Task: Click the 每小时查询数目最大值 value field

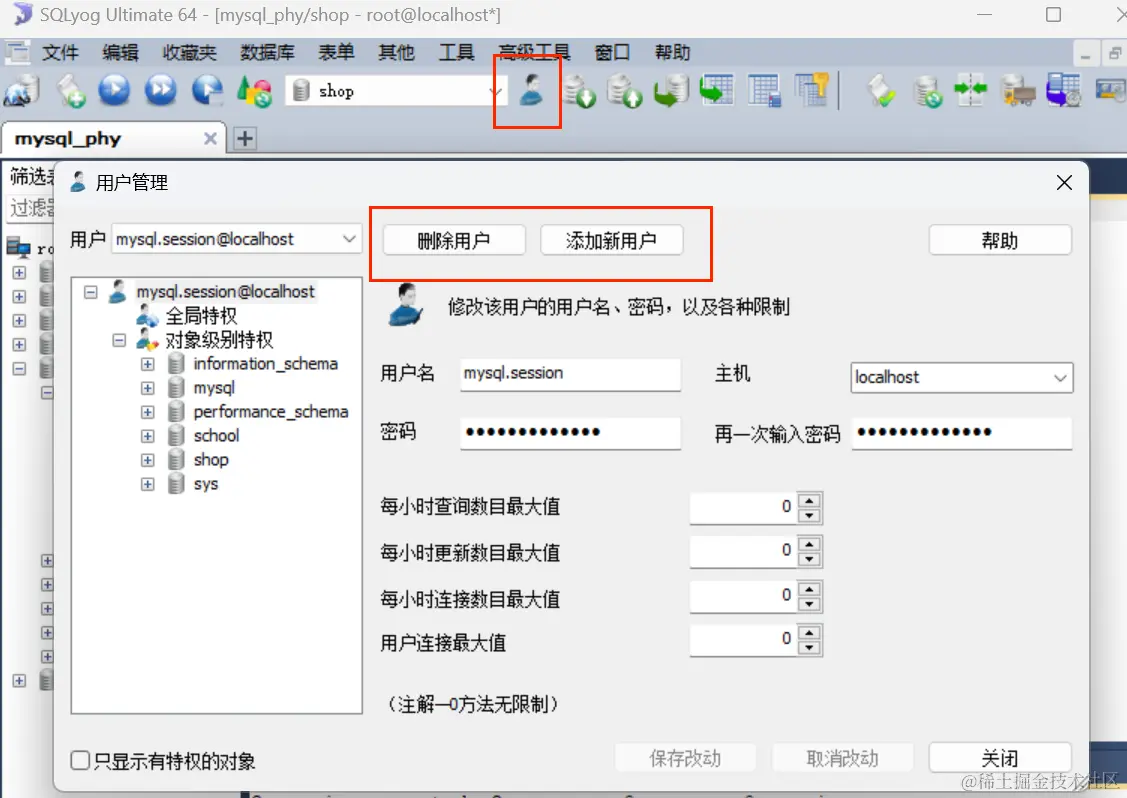Action: coord(743,508)
